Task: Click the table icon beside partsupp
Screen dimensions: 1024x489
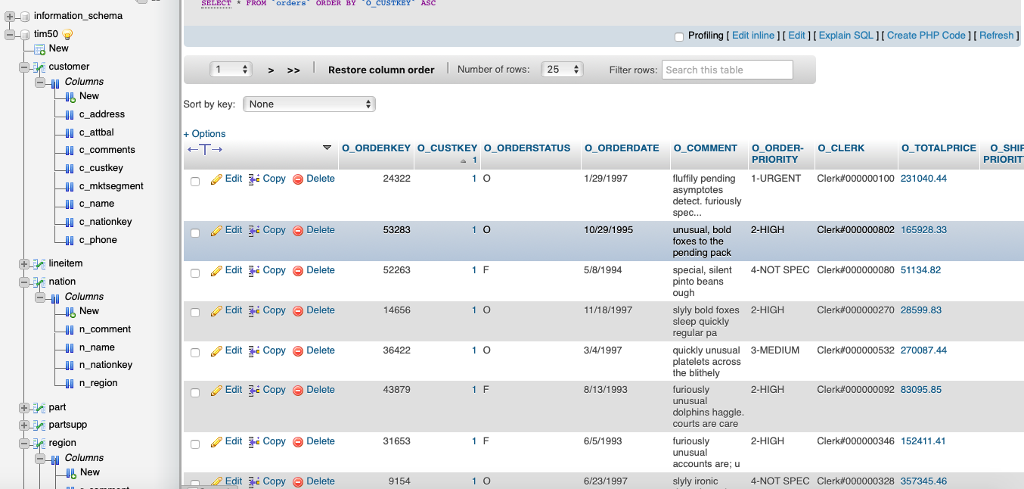Action: [x=39, y=425]
